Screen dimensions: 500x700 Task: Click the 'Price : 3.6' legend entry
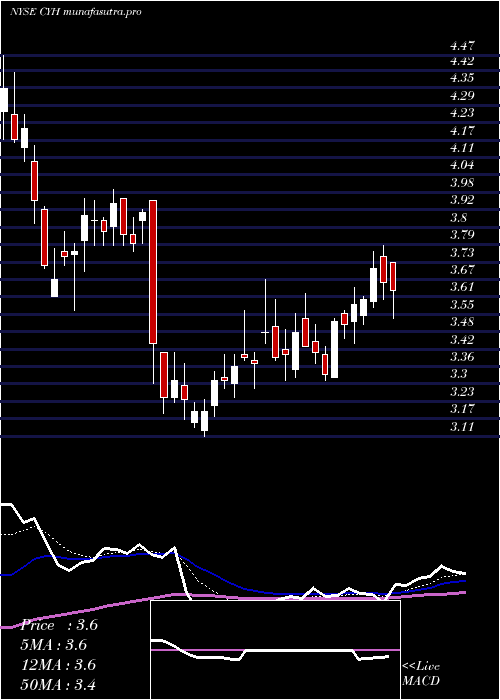[59, 625]
